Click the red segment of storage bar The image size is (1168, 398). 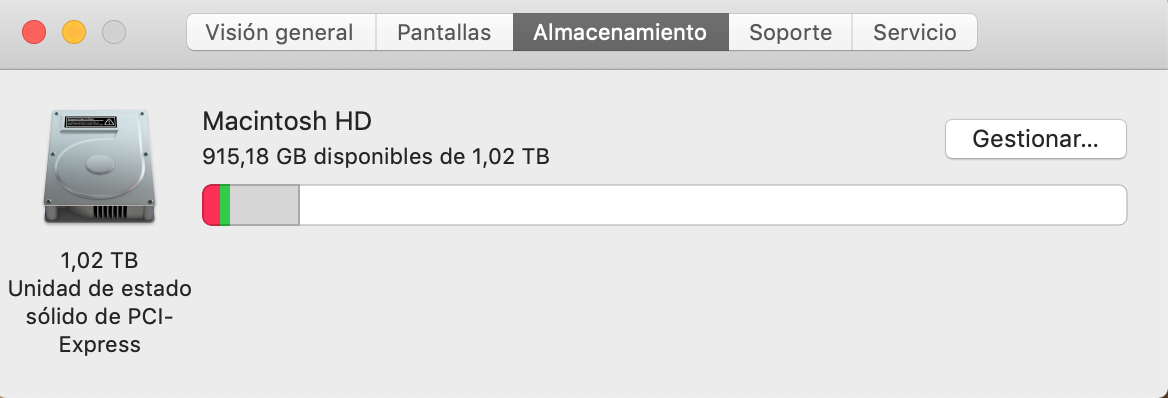(x=212, y=205)
